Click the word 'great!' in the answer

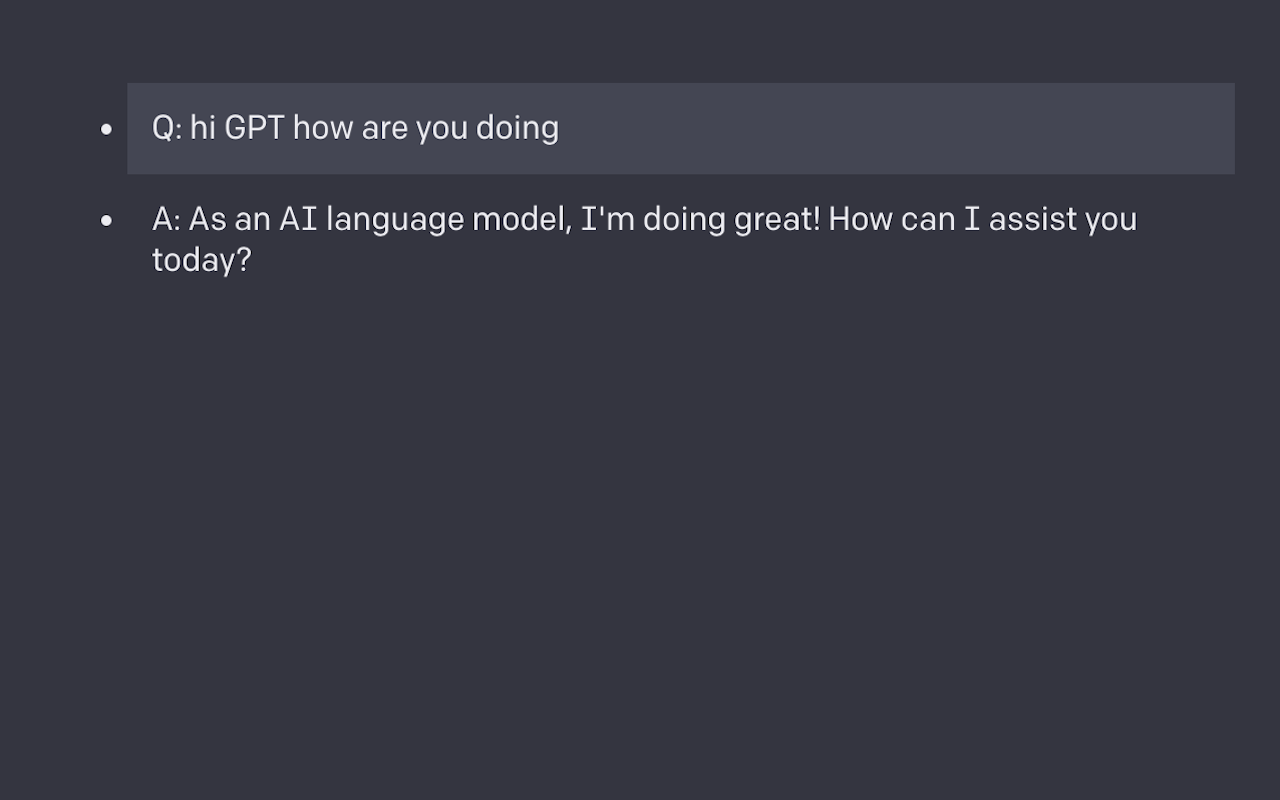[x=777, y=221]
